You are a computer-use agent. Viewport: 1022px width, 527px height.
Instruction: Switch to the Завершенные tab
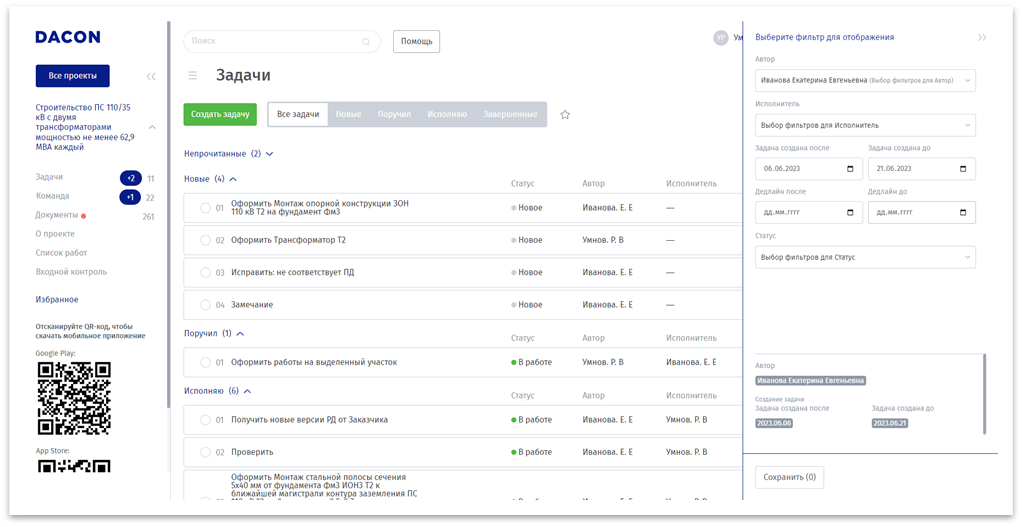(x=510, y=114)
